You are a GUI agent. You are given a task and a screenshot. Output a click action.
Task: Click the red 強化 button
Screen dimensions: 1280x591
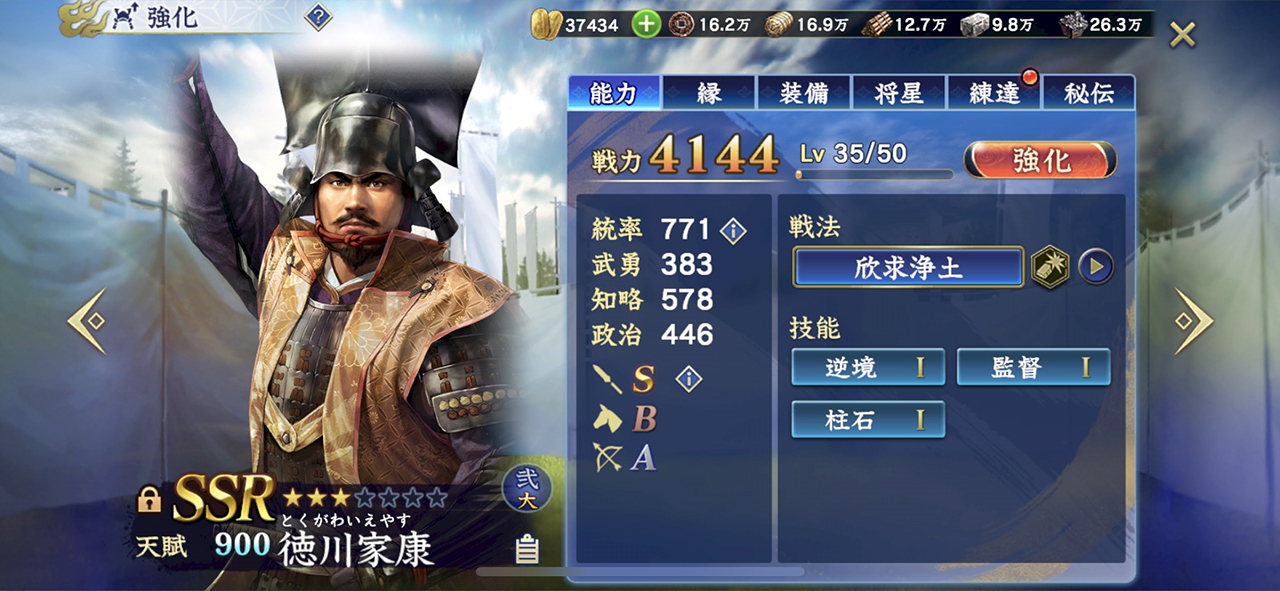tap(1041, 160)
